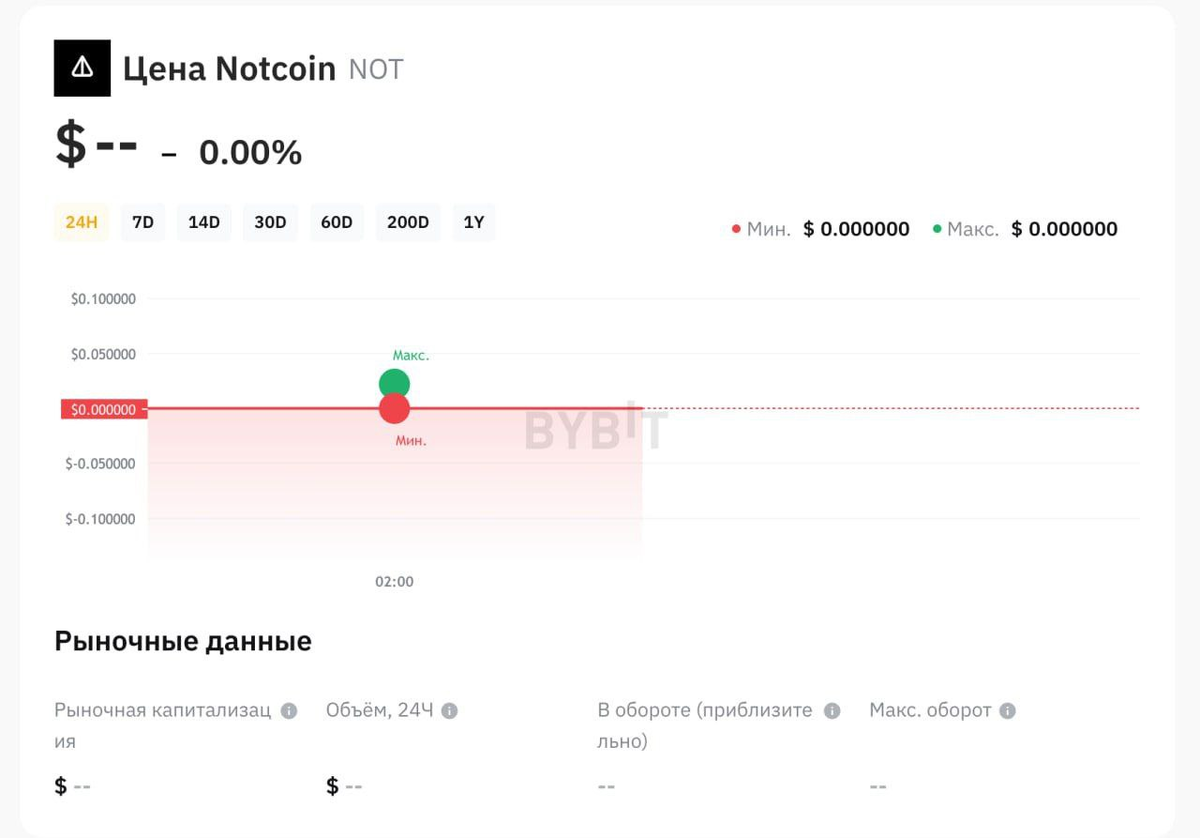Click the highlighted 24H timeframe
The image size is (1200, 838).
81,222
